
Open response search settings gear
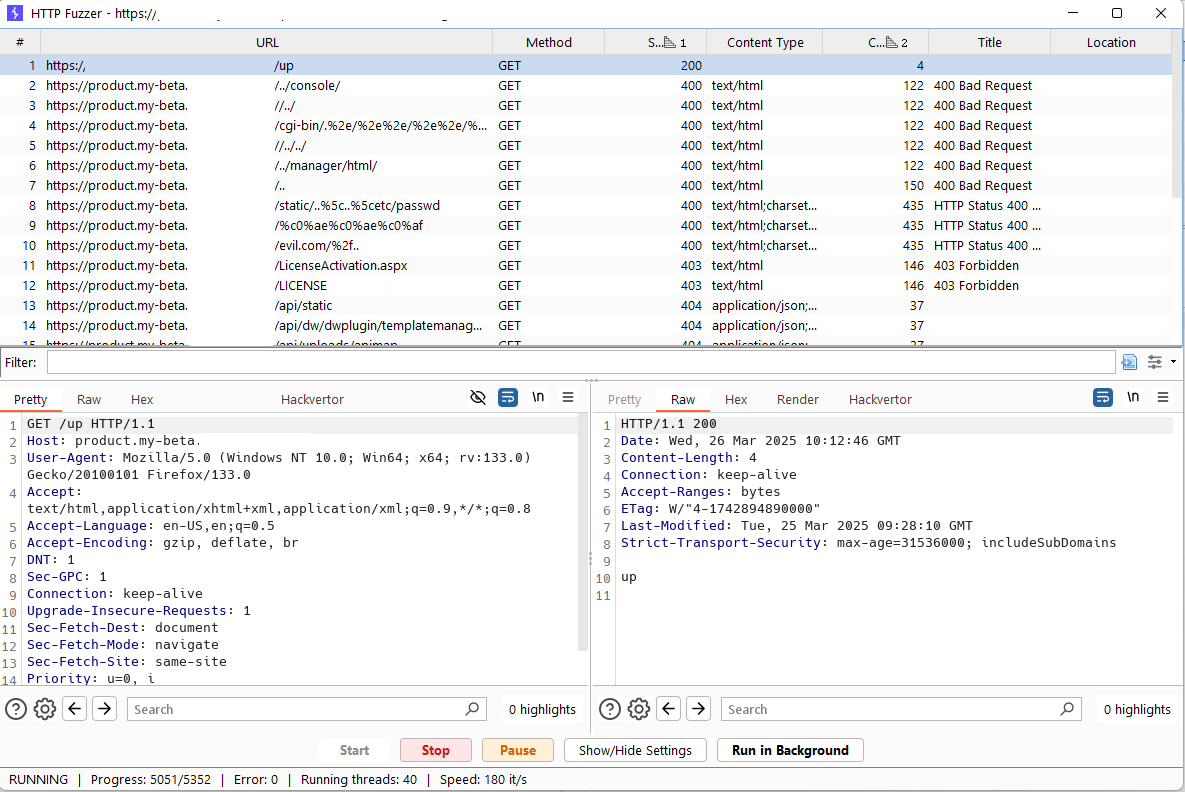tap(639, 709)
